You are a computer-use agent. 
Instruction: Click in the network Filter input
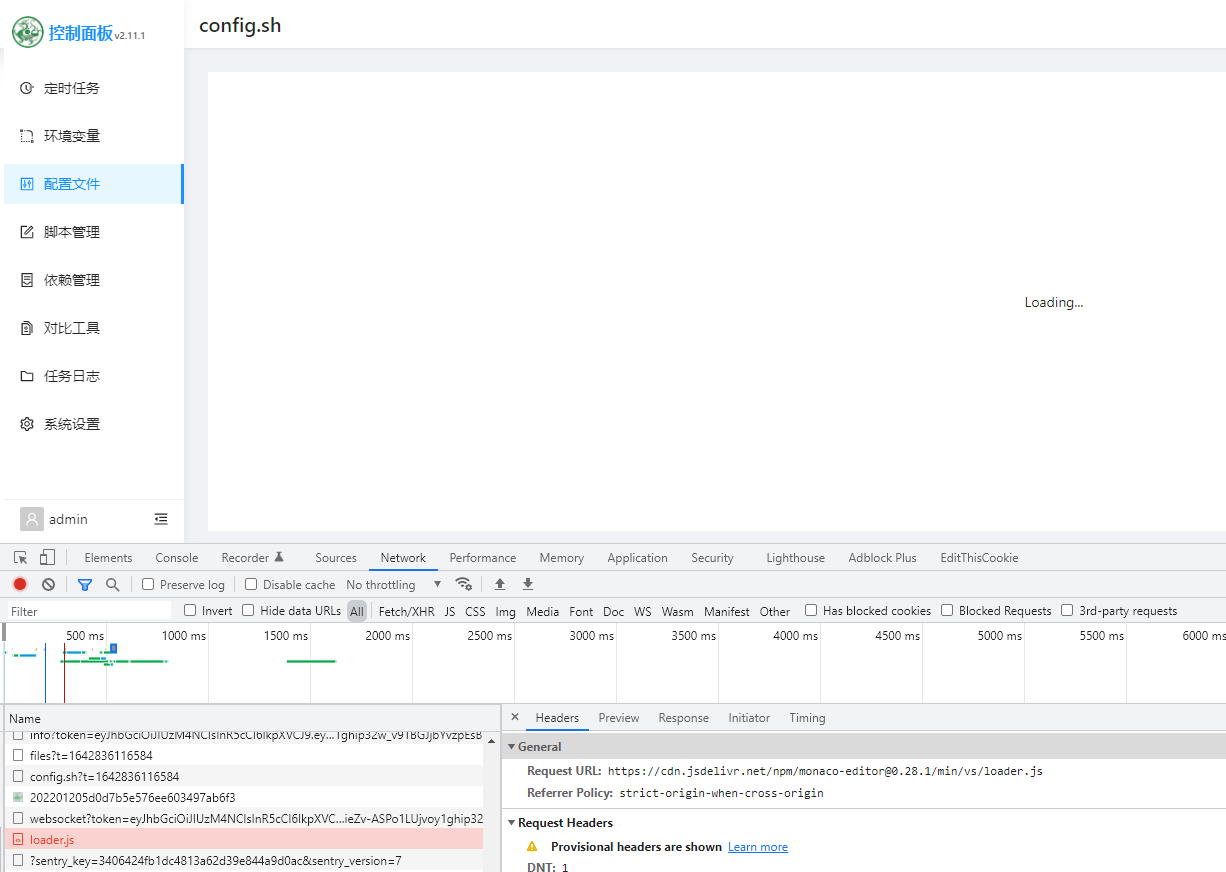coord(88,611)
